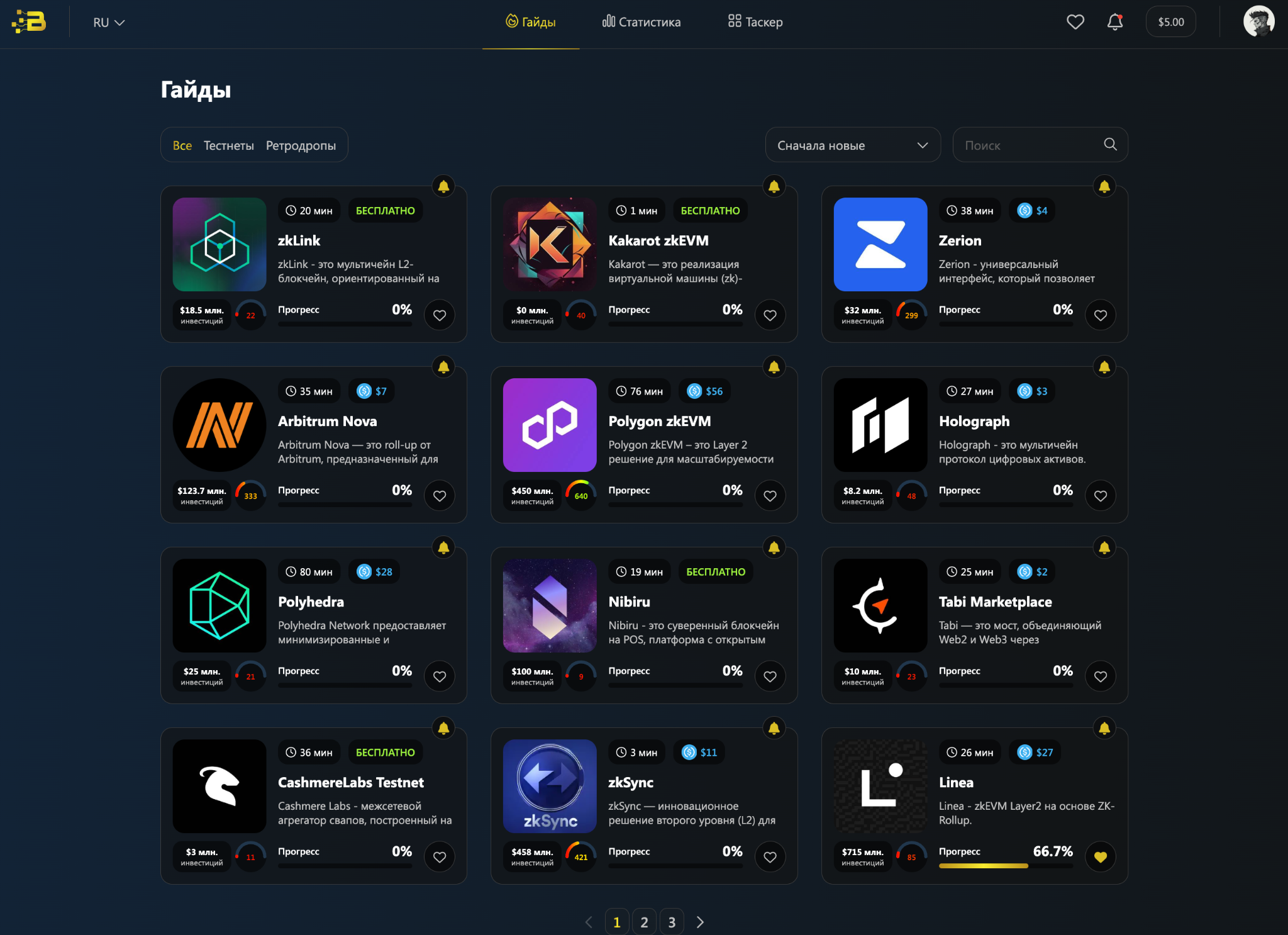Switch to the Статистика tab
1288x935 pixels.
(x=641, y=22)
